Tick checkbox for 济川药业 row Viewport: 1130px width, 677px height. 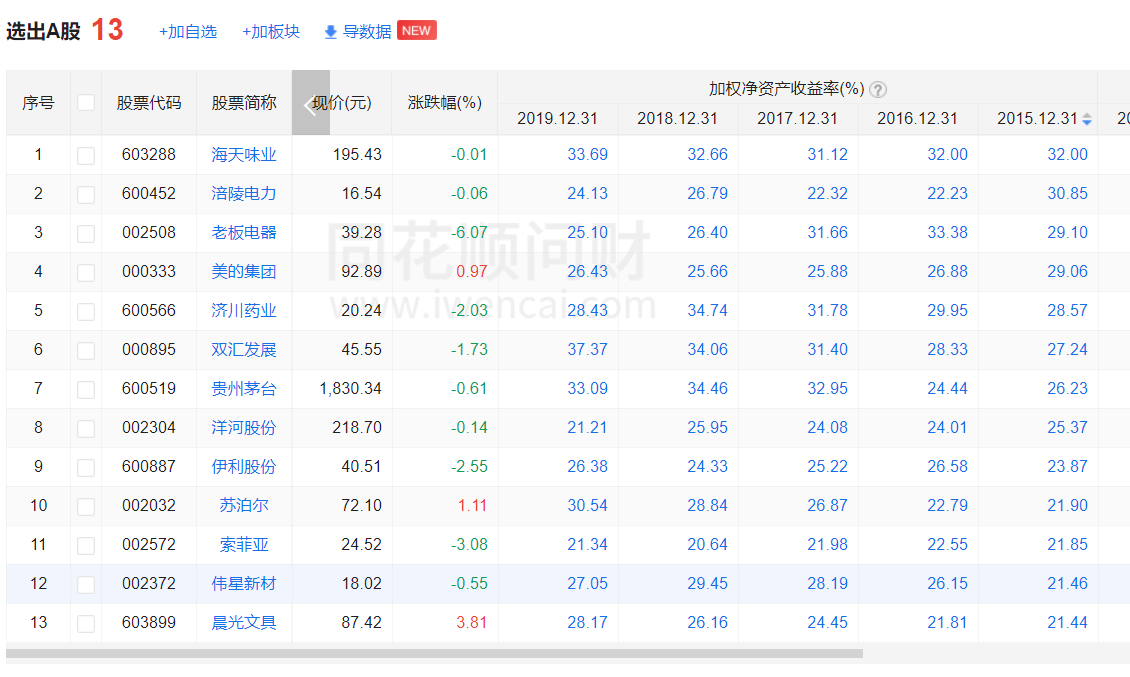point(86,311)
